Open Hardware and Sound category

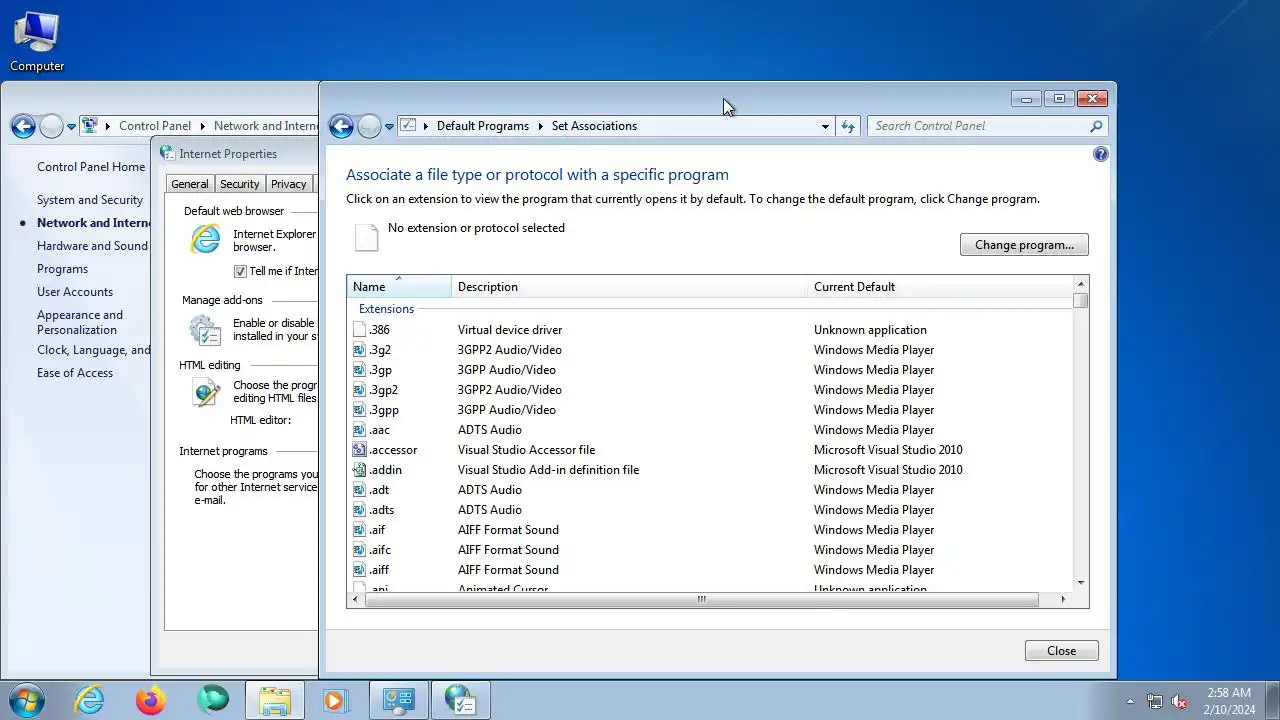[92, 246]
